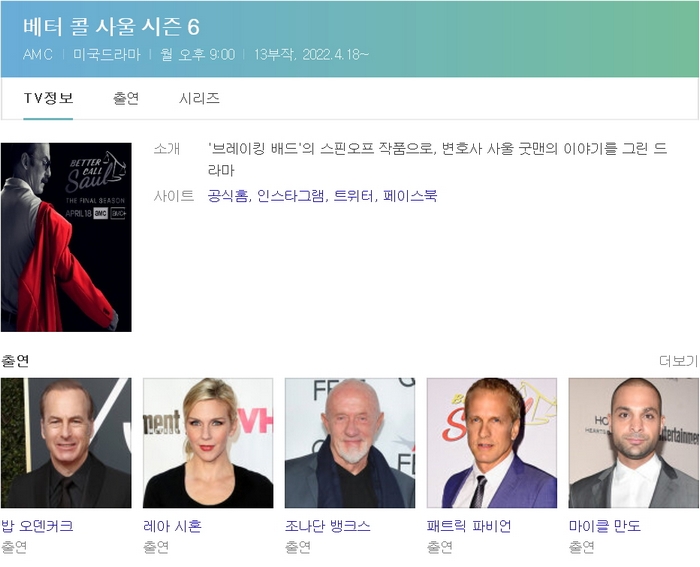Click the 소개 label
The height and width of the screenshot is (567, 700).
click(167, 148)
